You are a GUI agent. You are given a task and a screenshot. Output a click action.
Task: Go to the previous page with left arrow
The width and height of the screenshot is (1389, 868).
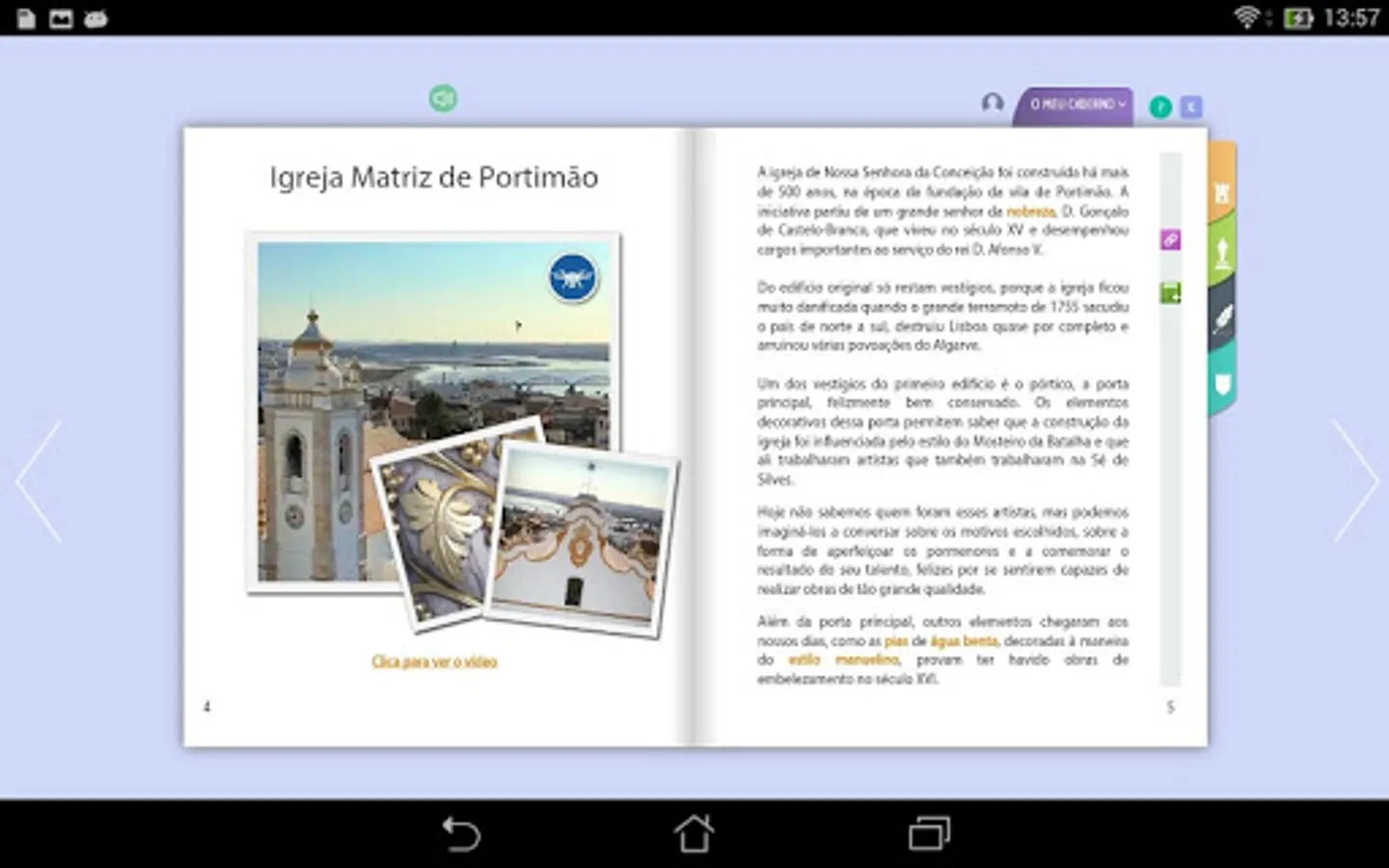pos(40,480)
